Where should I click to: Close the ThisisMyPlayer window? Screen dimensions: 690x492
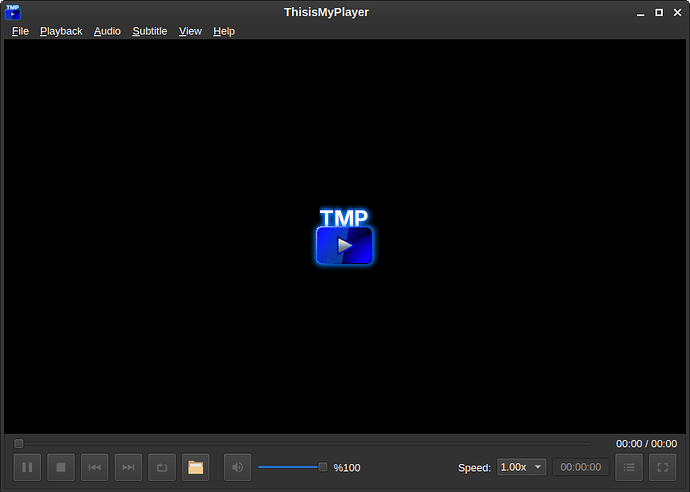tap(678, 12)
